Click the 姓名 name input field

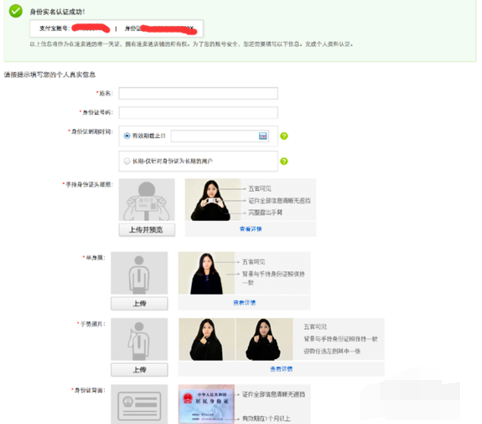click(x=198, y=93)
